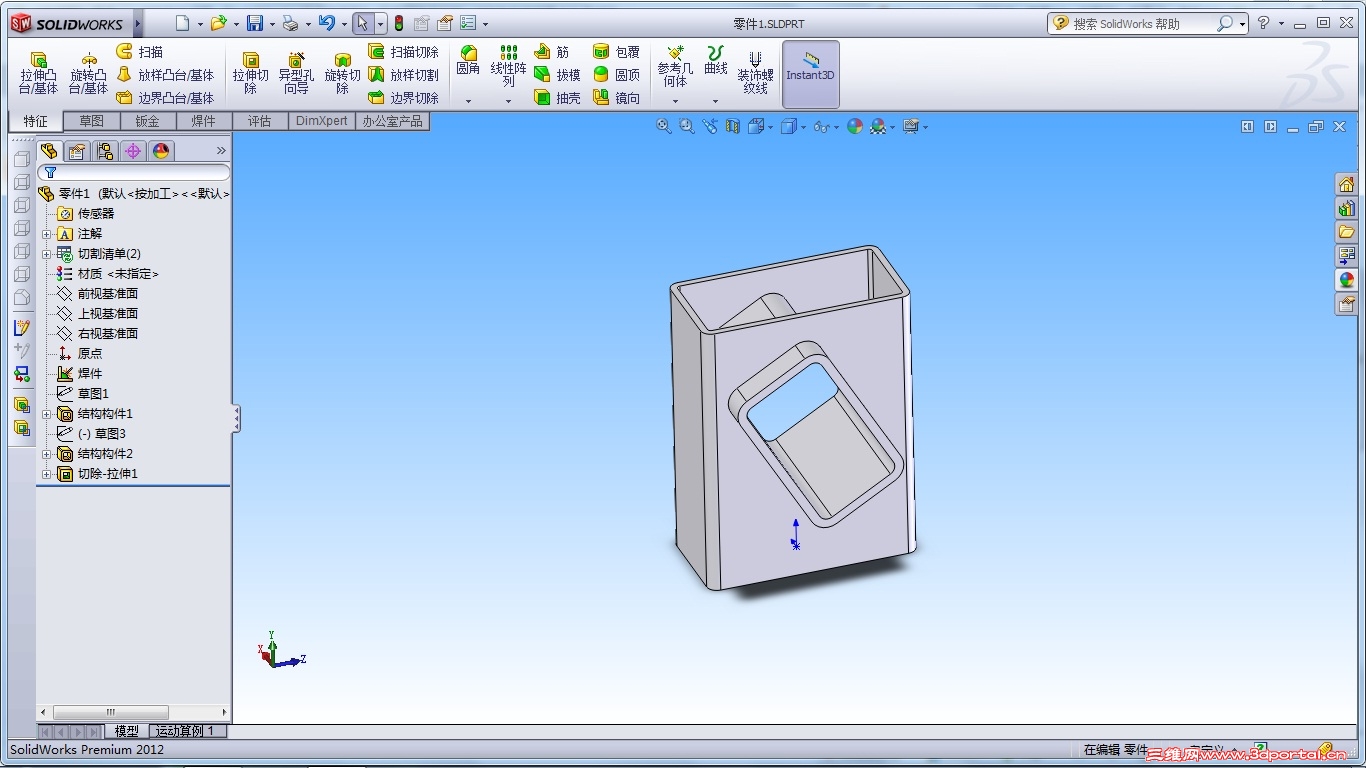Open the DisplayManager panel tab
Screen dimensions: 1366x768
[161, 151]
